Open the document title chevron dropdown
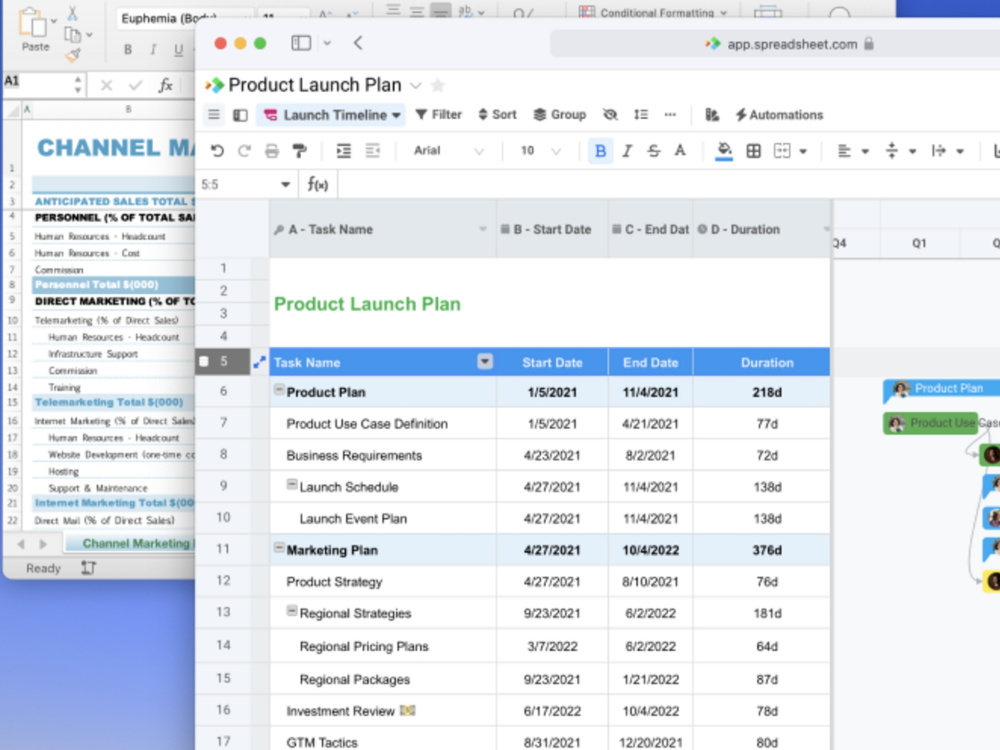The width and height of the screenshot is (1000, 750). pyautogui.click(x=415, y=85)
